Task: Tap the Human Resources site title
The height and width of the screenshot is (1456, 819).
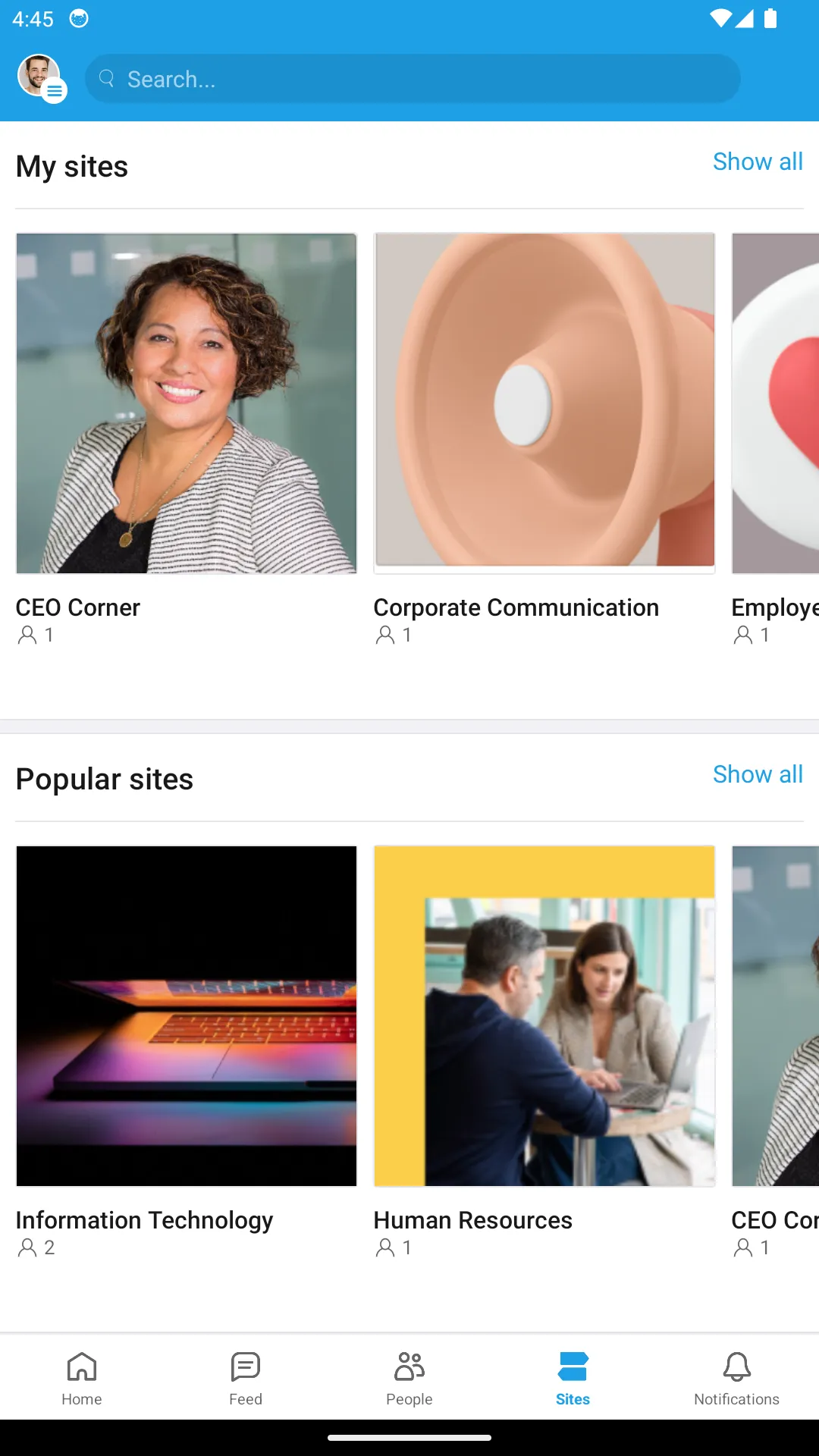Action: coord(473,1220)
